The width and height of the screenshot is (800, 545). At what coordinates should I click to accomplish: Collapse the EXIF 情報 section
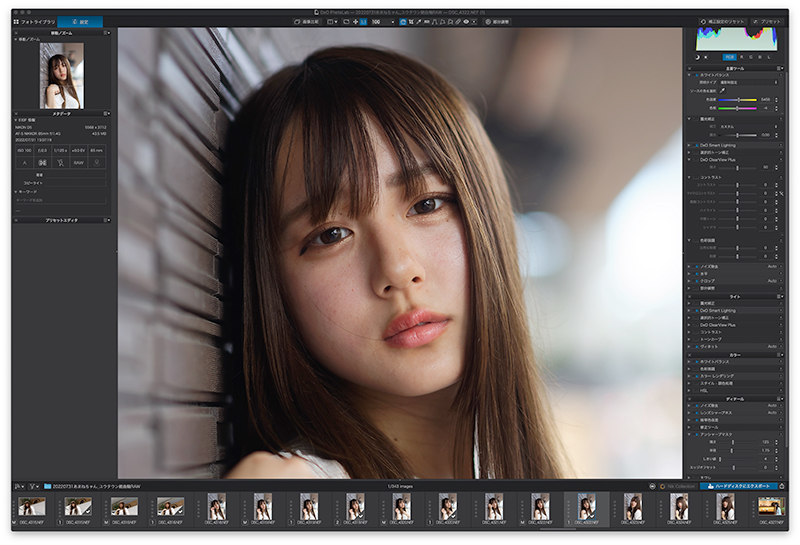click(17, 119)
